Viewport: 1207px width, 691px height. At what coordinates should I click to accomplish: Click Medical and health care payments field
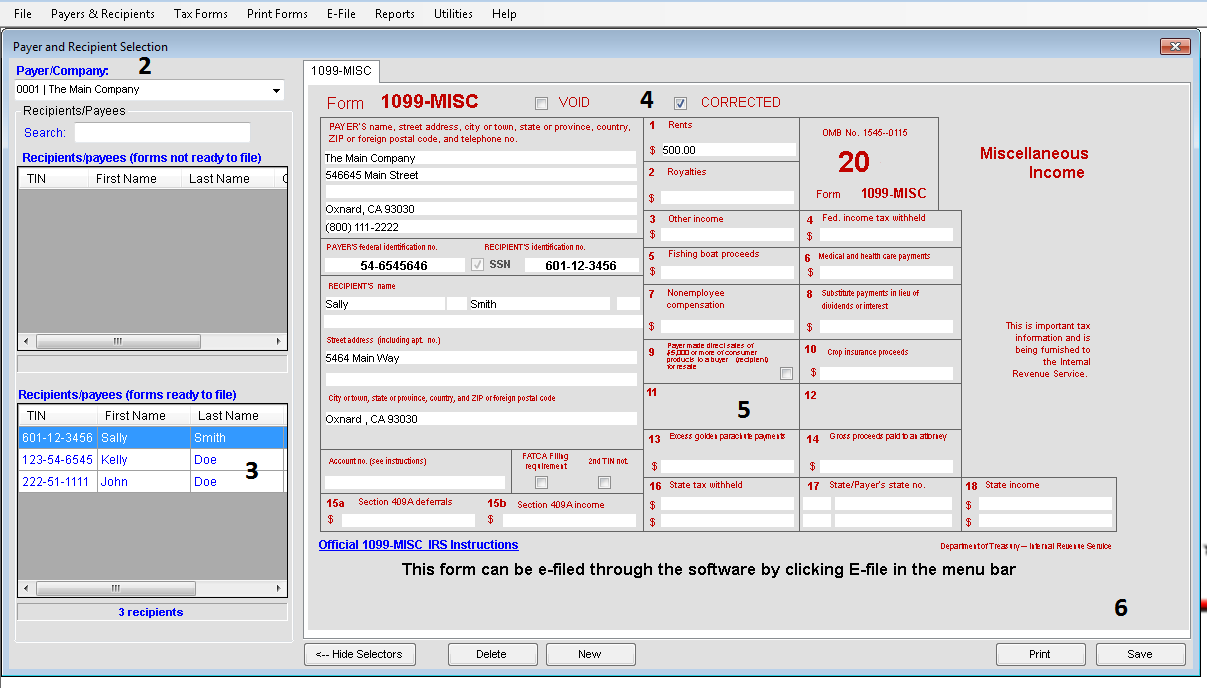click(886, 272)
